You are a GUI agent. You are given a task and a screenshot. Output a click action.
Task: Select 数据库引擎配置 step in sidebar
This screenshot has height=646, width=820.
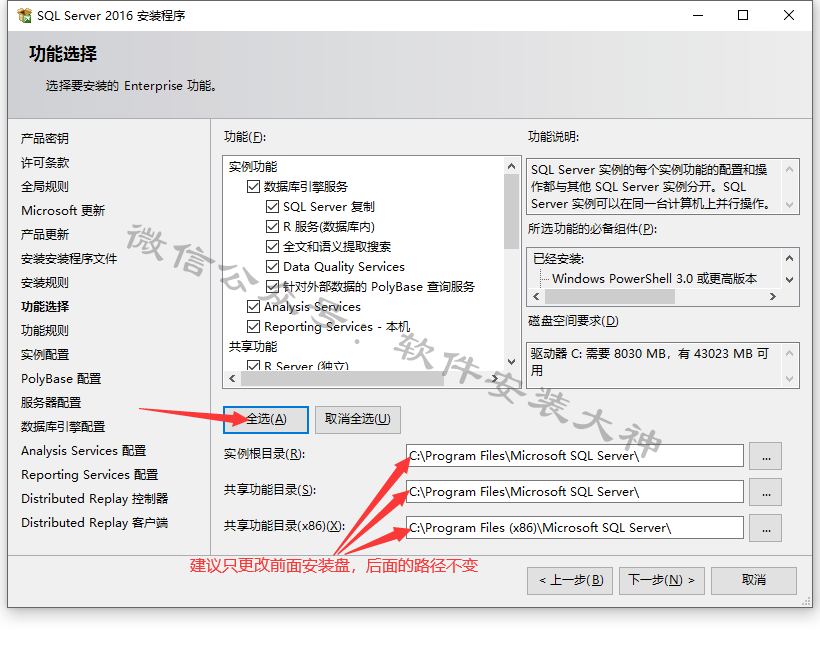pos(63,427)
